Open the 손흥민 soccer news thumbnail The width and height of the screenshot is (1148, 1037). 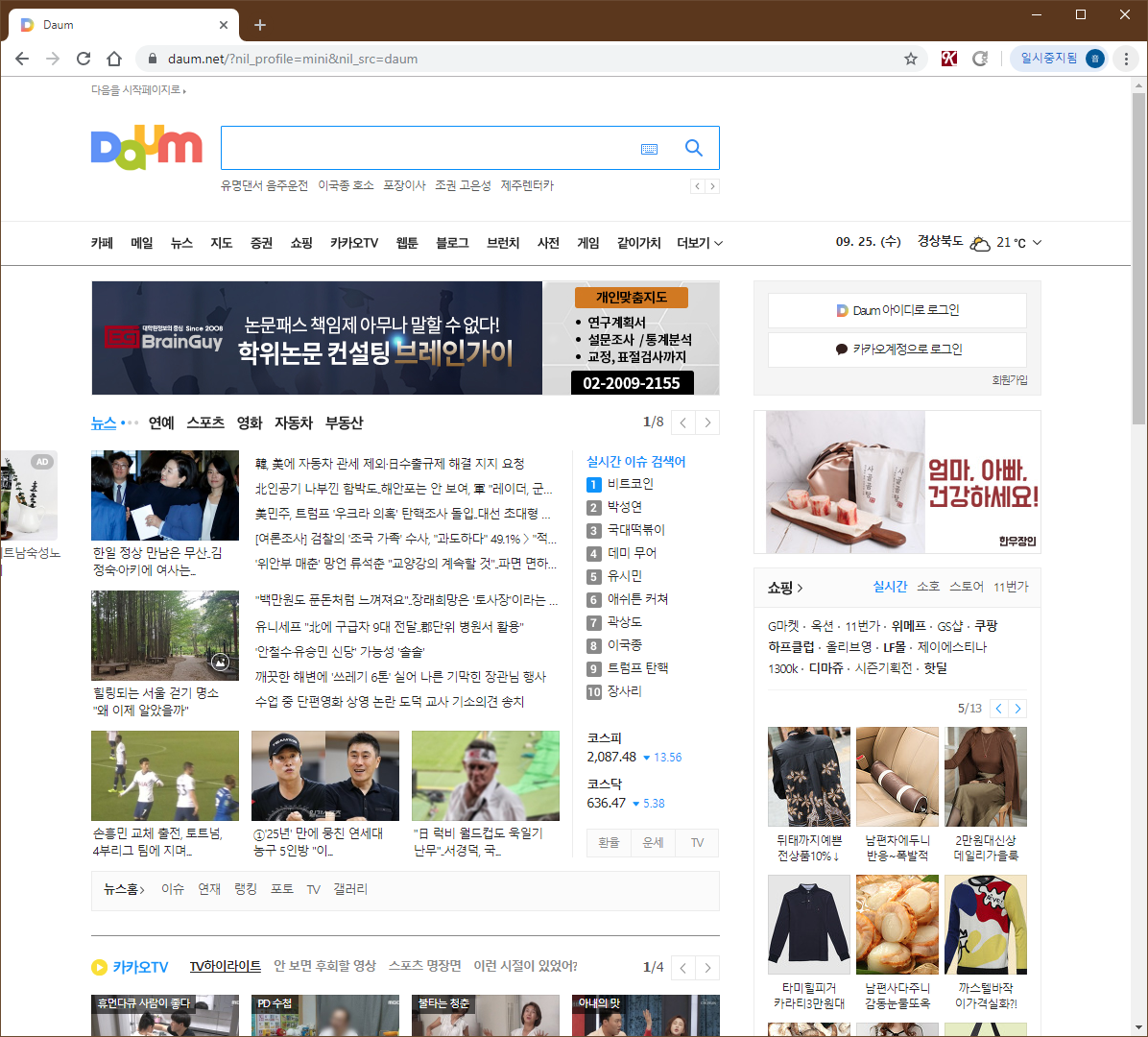(x=165, y=776)
